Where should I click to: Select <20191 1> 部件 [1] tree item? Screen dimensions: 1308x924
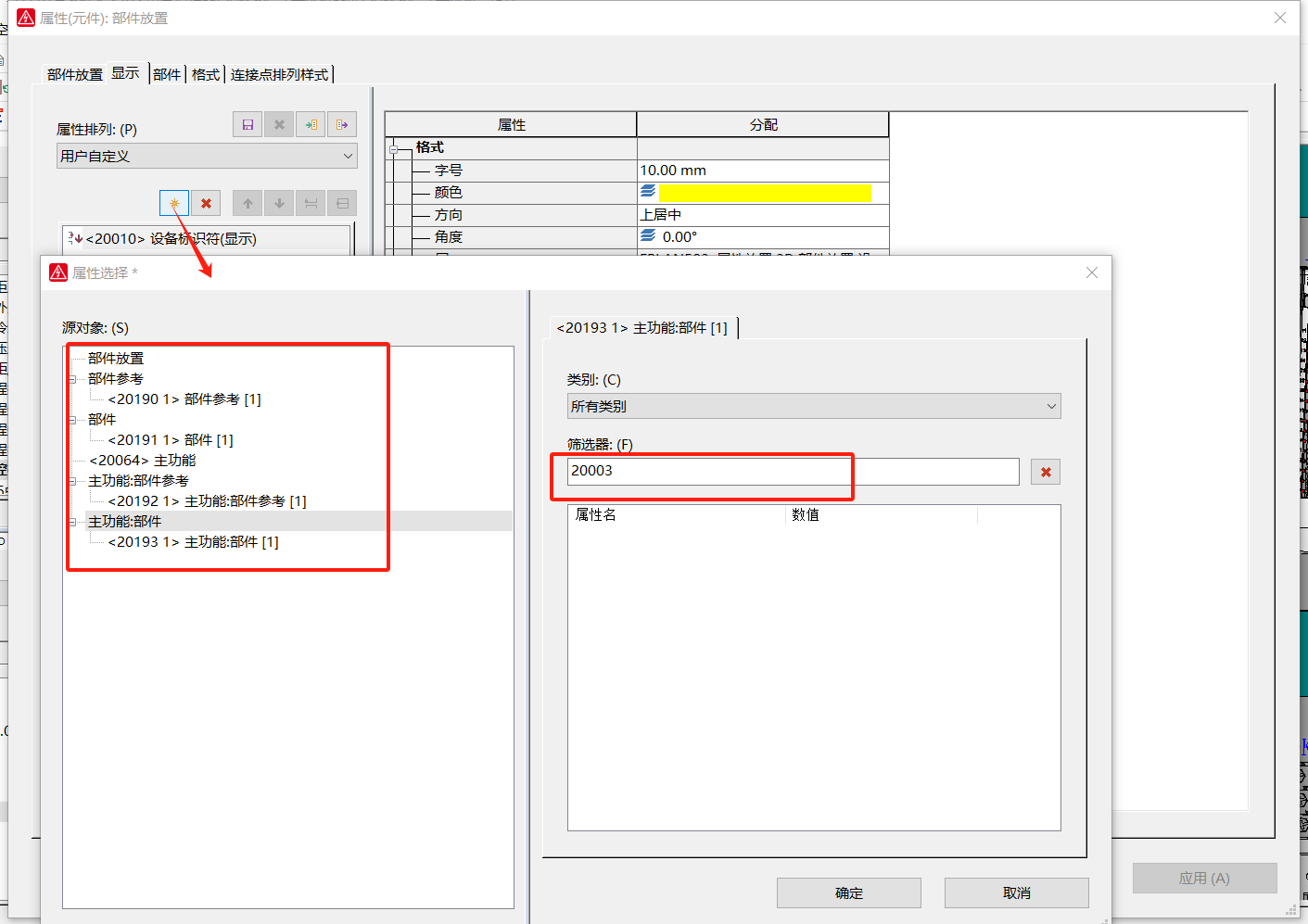(x=171, y=440)
